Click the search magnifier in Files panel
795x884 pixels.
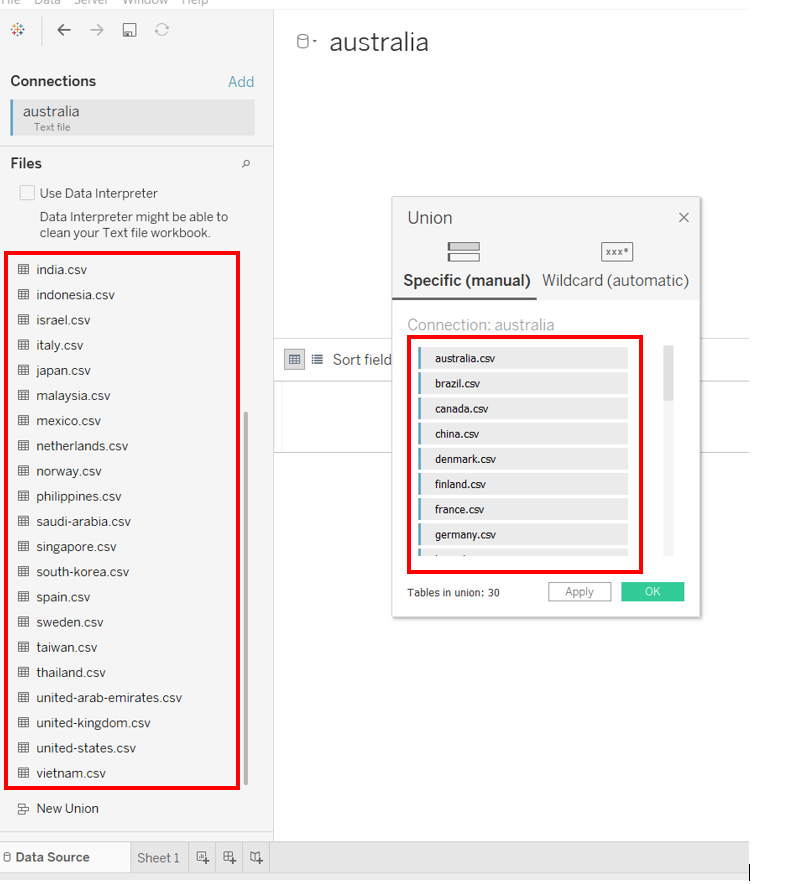pyautogui.click(x=246, y=164)
